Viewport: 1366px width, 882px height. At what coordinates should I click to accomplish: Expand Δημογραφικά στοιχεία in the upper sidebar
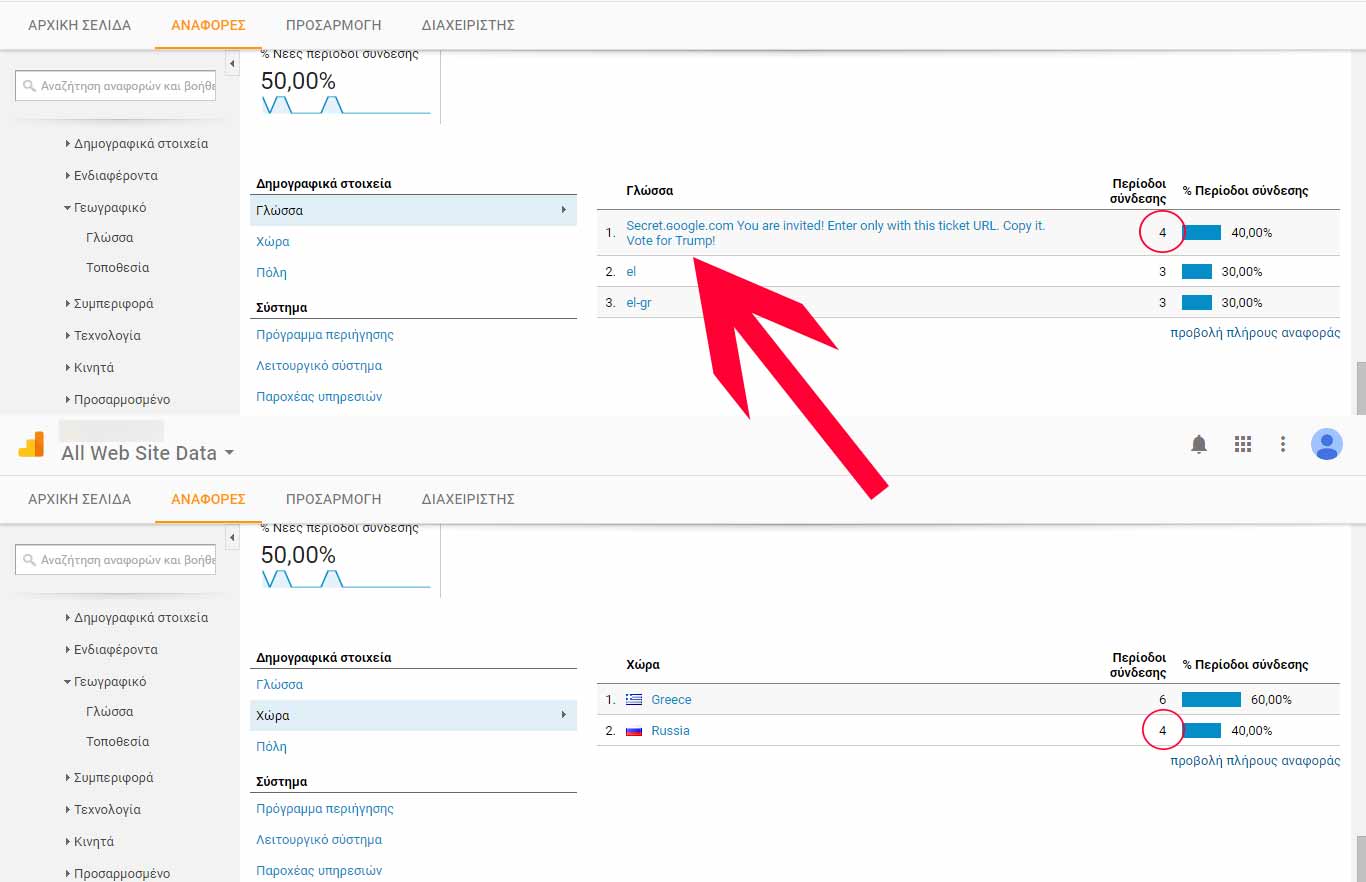(x=137, y=144)
